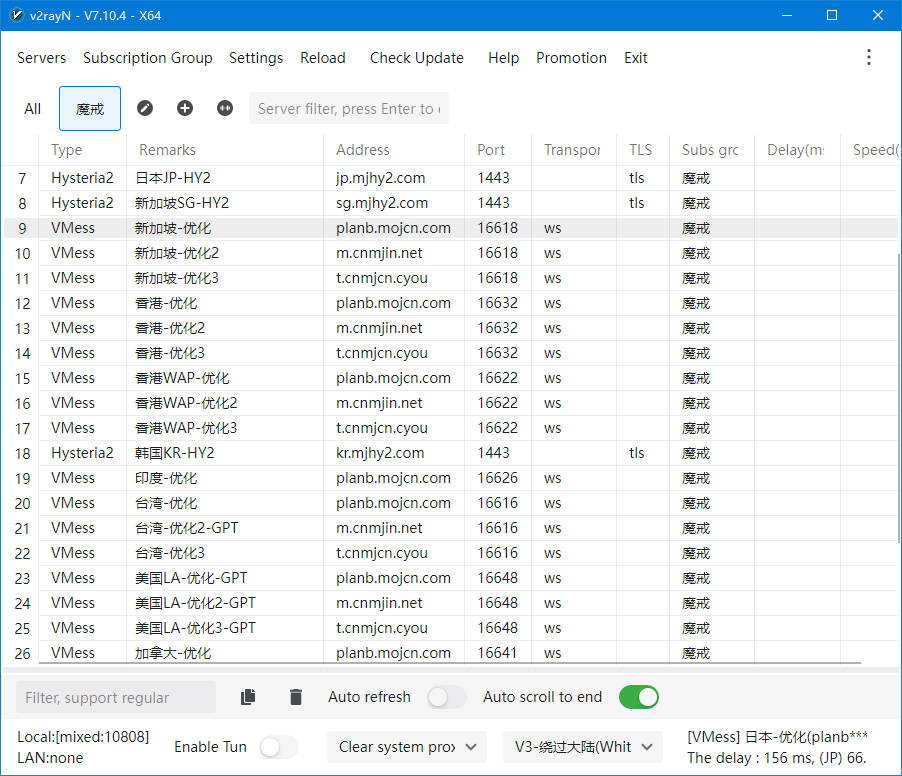Click the v2rayN app icon in title bar
This screenshot has height=776, width=902.
(16, 15)
